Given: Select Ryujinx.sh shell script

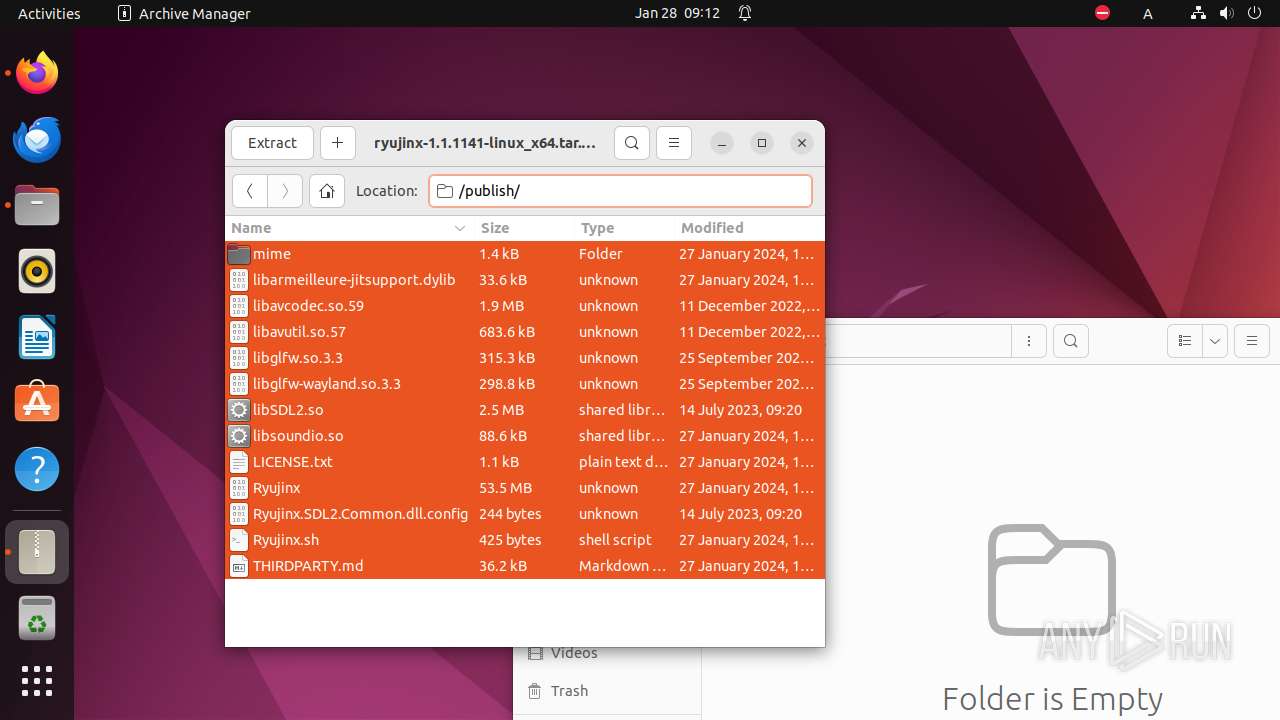Looking at the screenshot, I should click(525, 540).
